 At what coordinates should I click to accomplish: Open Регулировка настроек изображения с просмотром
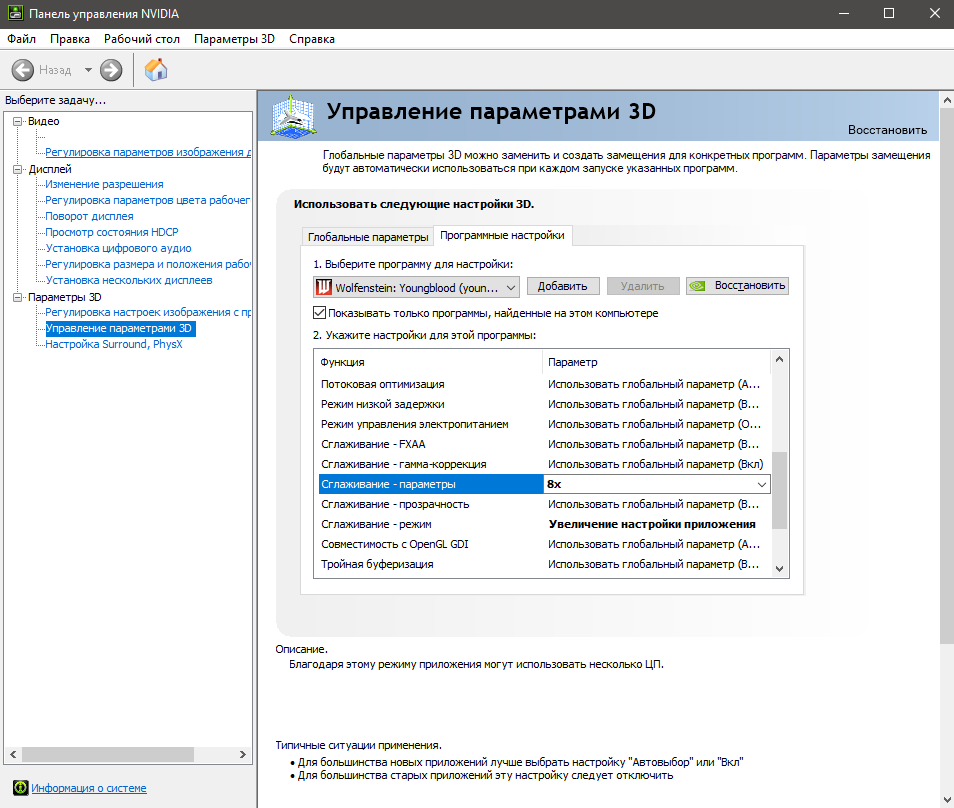pyautogui.click(x=148, y=312)
